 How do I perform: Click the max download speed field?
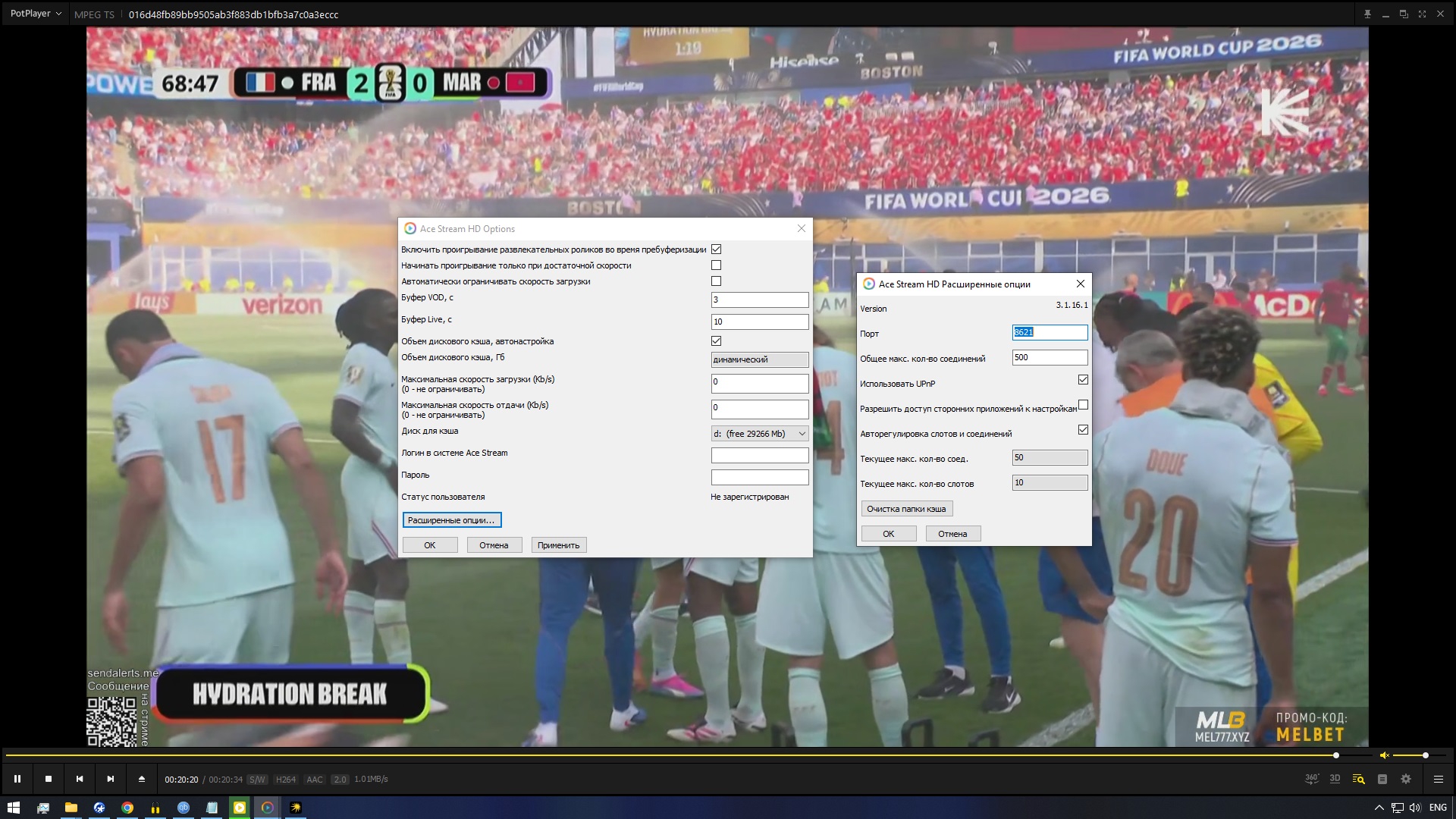tap(760, 383)
